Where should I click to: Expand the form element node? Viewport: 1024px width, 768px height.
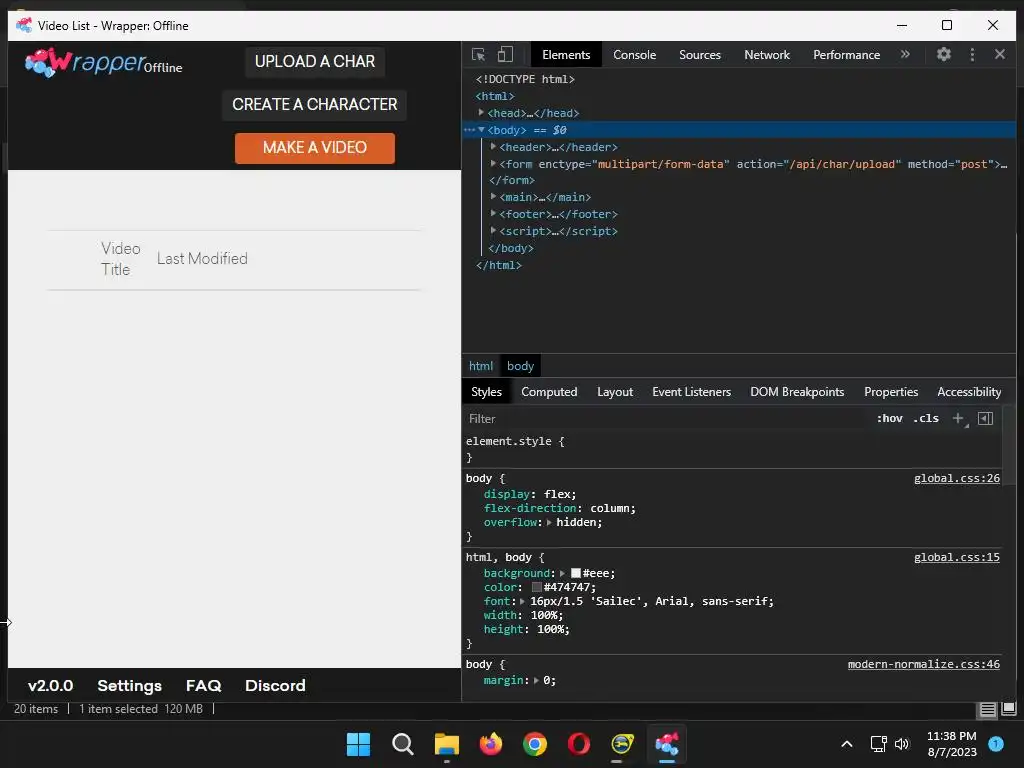493,164
